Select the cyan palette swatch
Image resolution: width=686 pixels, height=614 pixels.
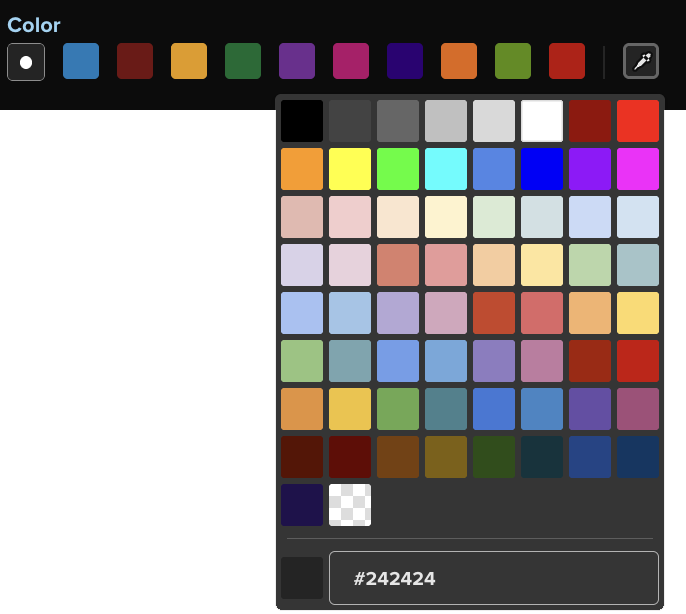tap(446, 169)
